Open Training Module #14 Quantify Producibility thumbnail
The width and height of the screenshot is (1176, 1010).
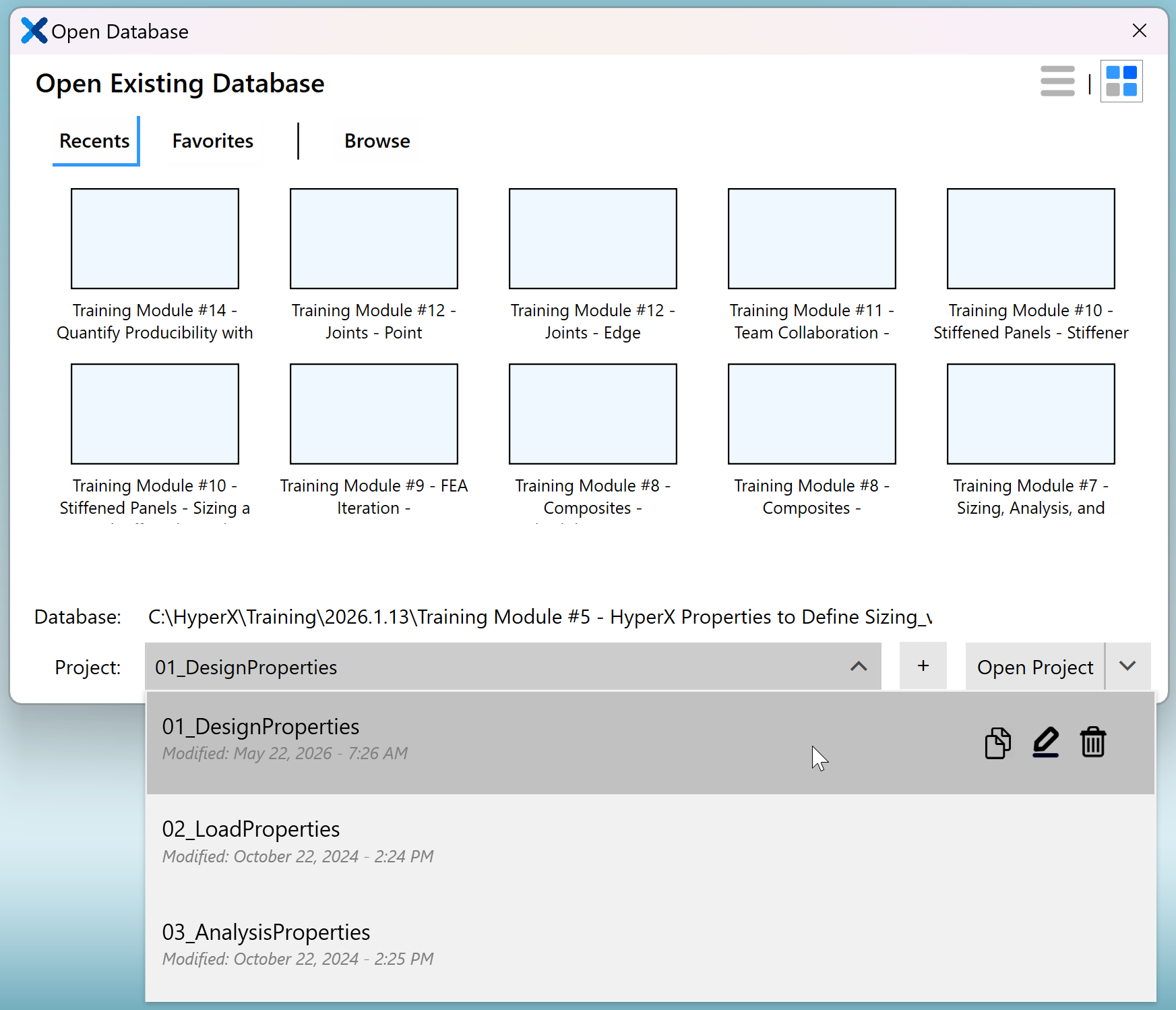[x=155, y=239]
